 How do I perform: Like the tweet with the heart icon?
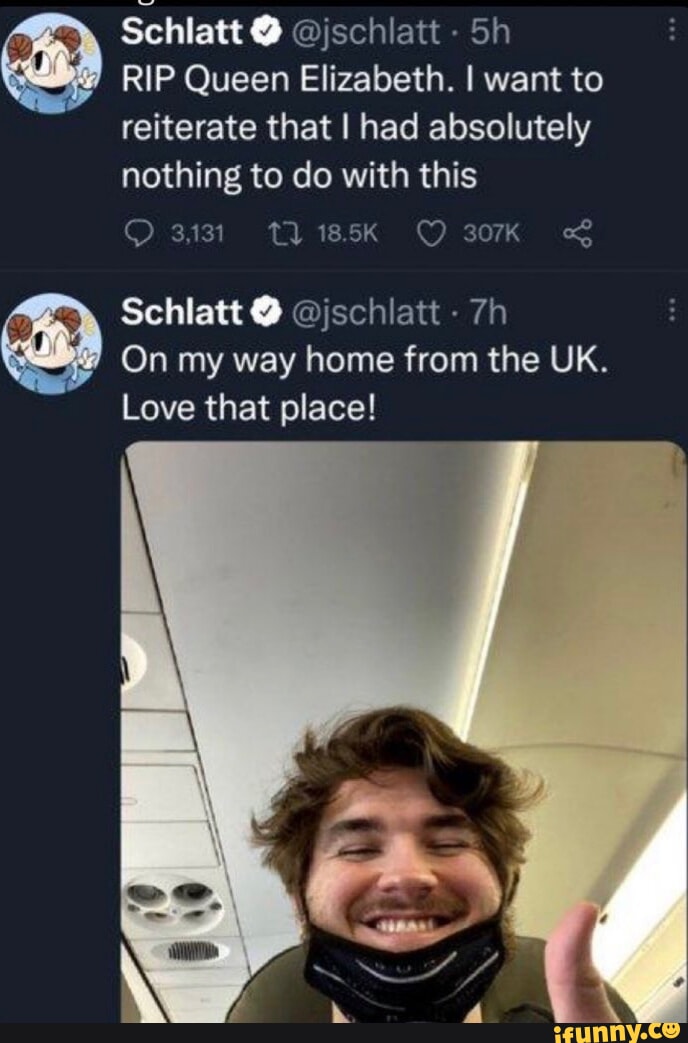[x=430, y=233]
